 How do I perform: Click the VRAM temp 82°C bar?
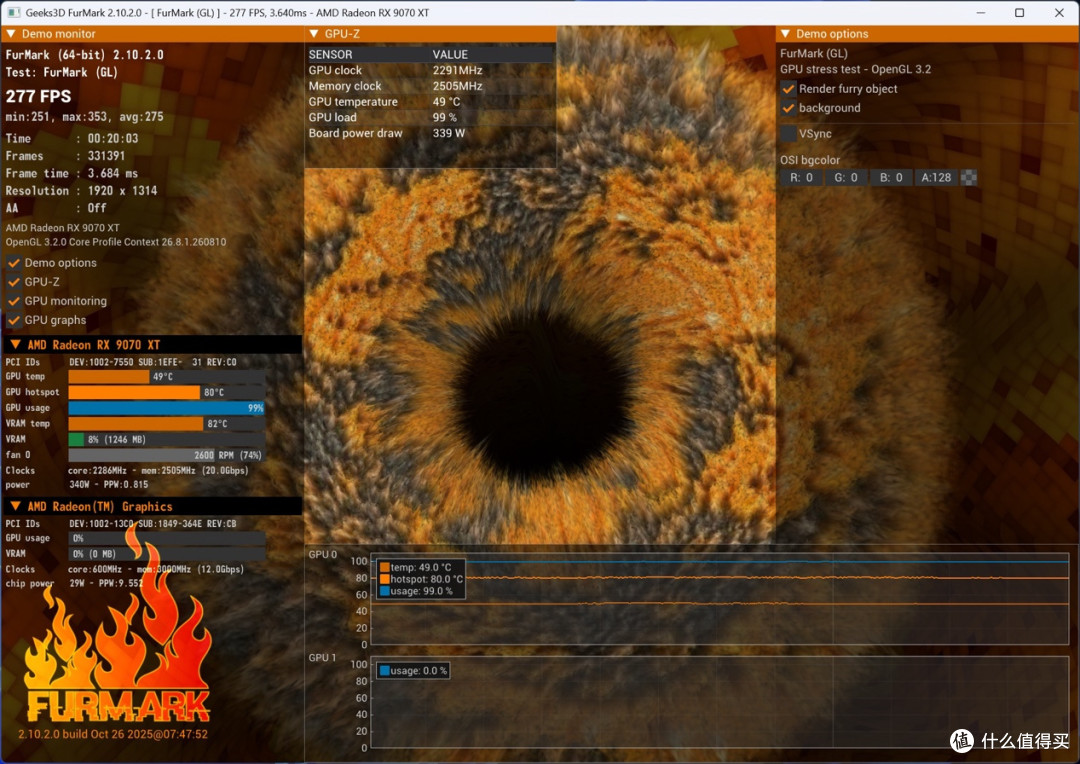[167, 424]
